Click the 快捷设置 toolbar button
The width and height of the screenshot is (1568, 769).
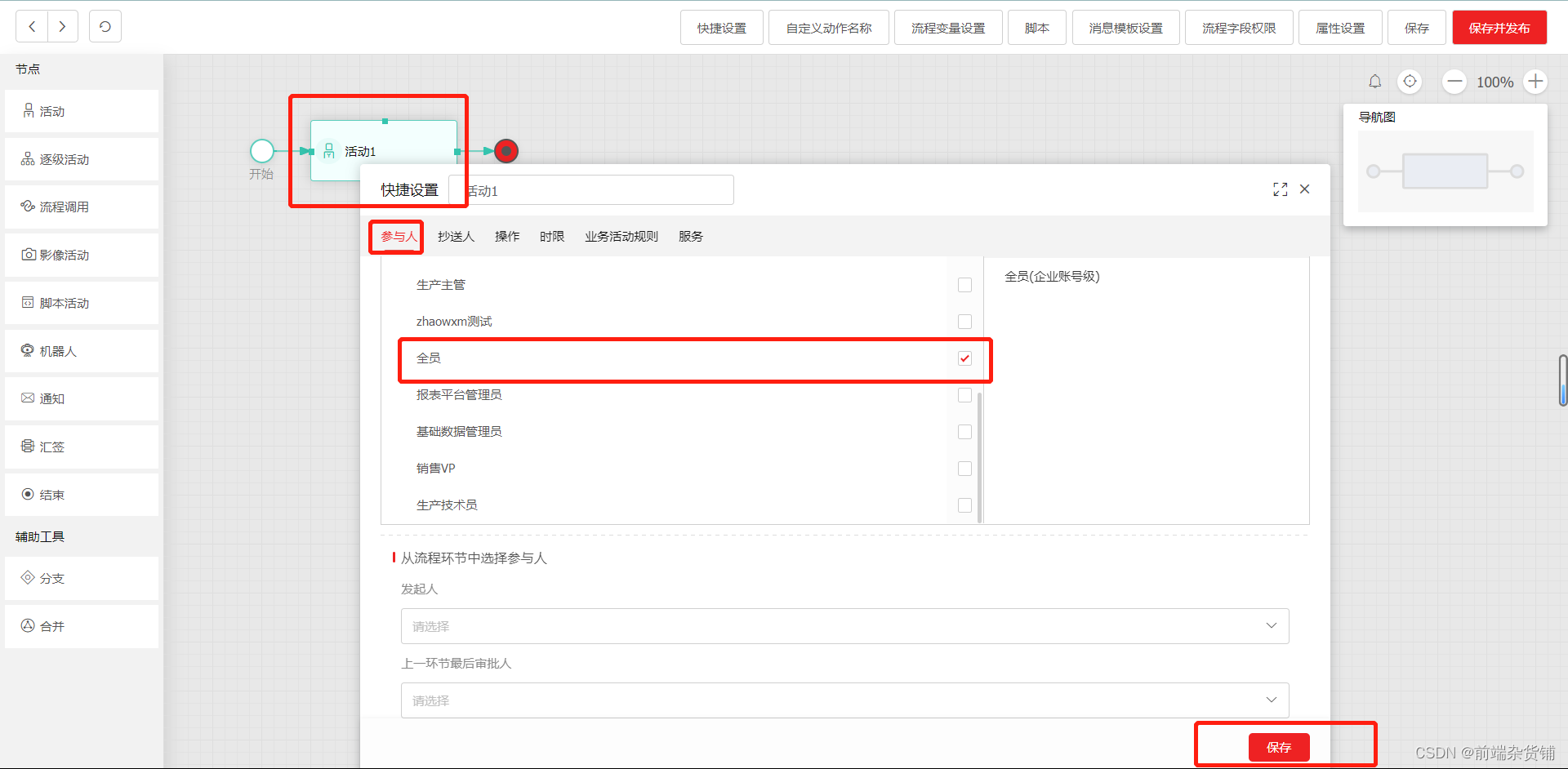click(722, 28)
